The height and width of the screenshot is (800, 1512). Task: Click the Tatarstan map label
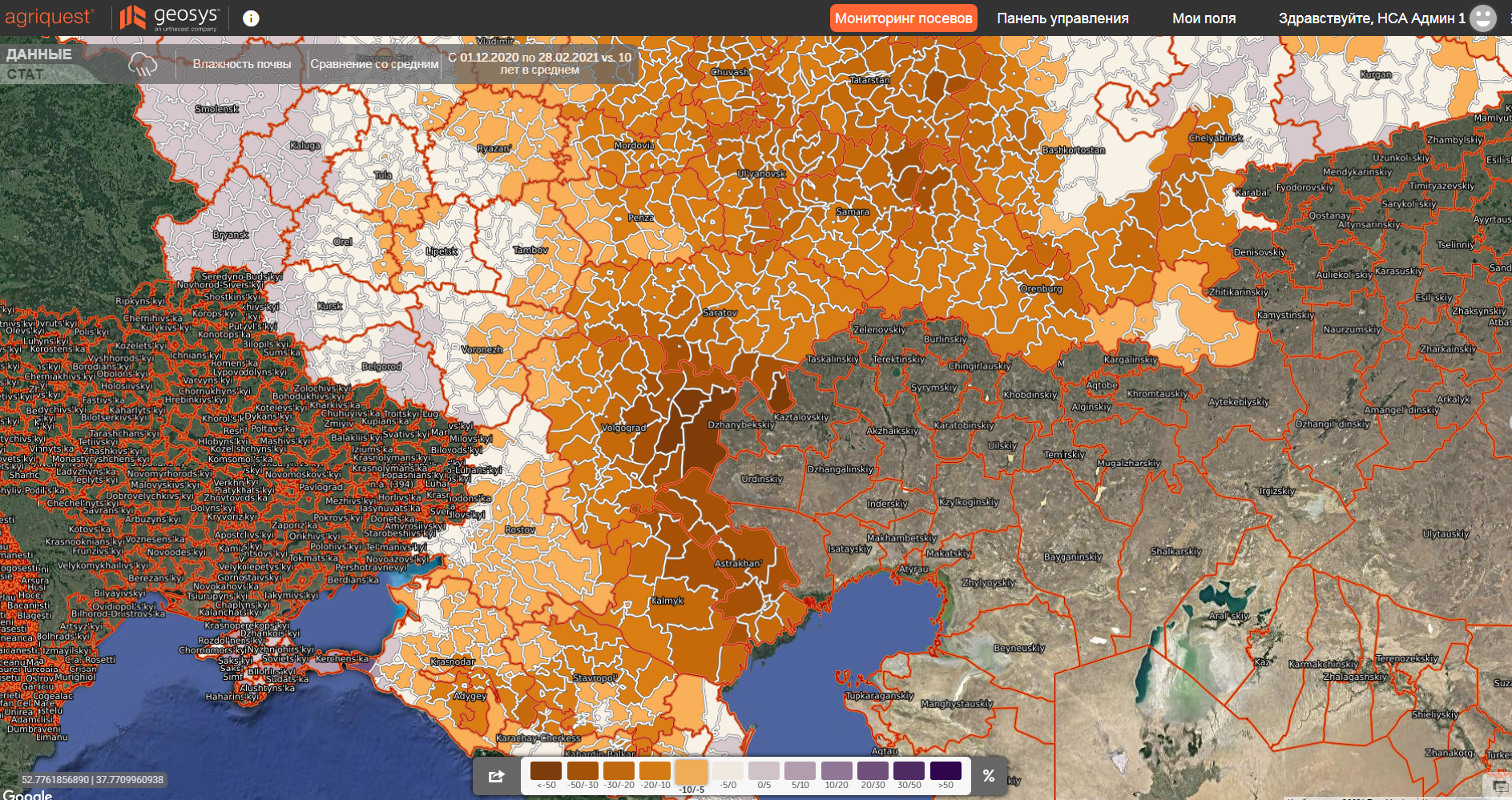[869, 80]
